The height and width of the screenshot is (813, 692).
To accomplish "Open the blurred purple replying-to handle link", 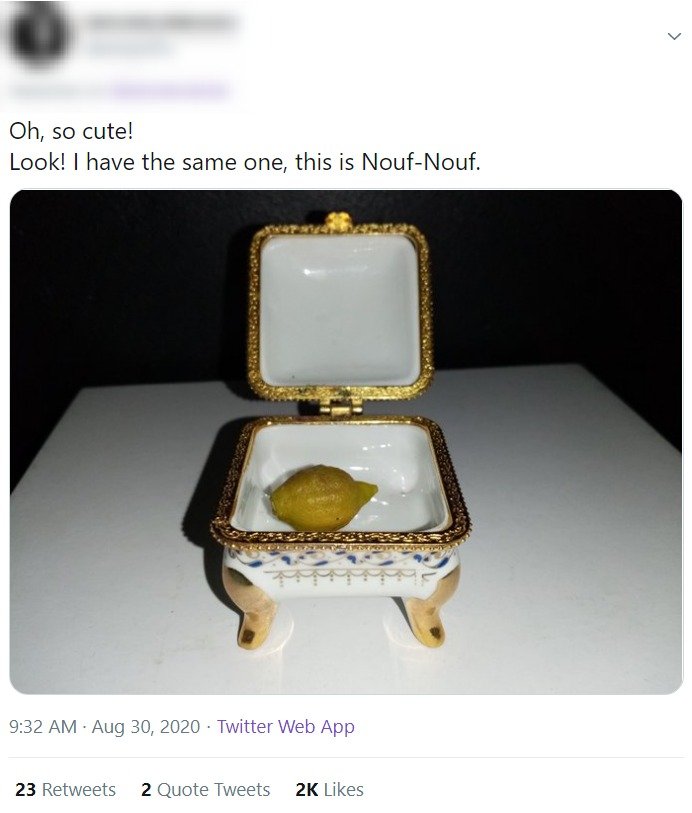I will pos(170,91).
